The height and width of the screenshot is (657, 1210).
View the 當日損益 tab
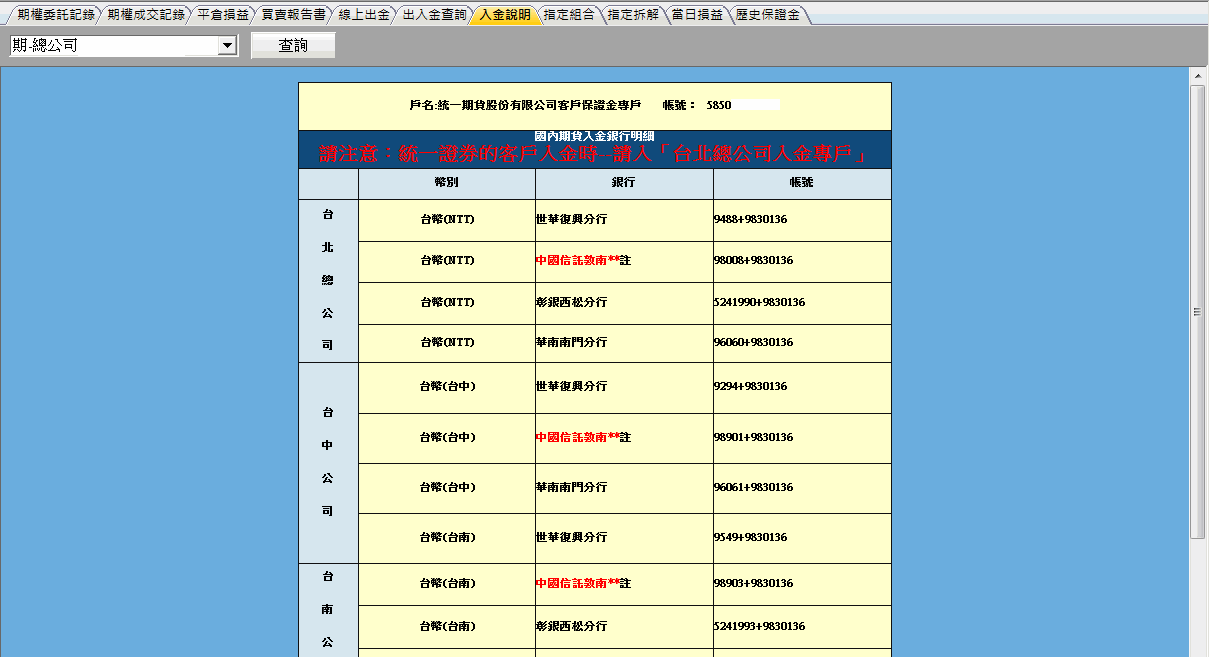point(697,15)
